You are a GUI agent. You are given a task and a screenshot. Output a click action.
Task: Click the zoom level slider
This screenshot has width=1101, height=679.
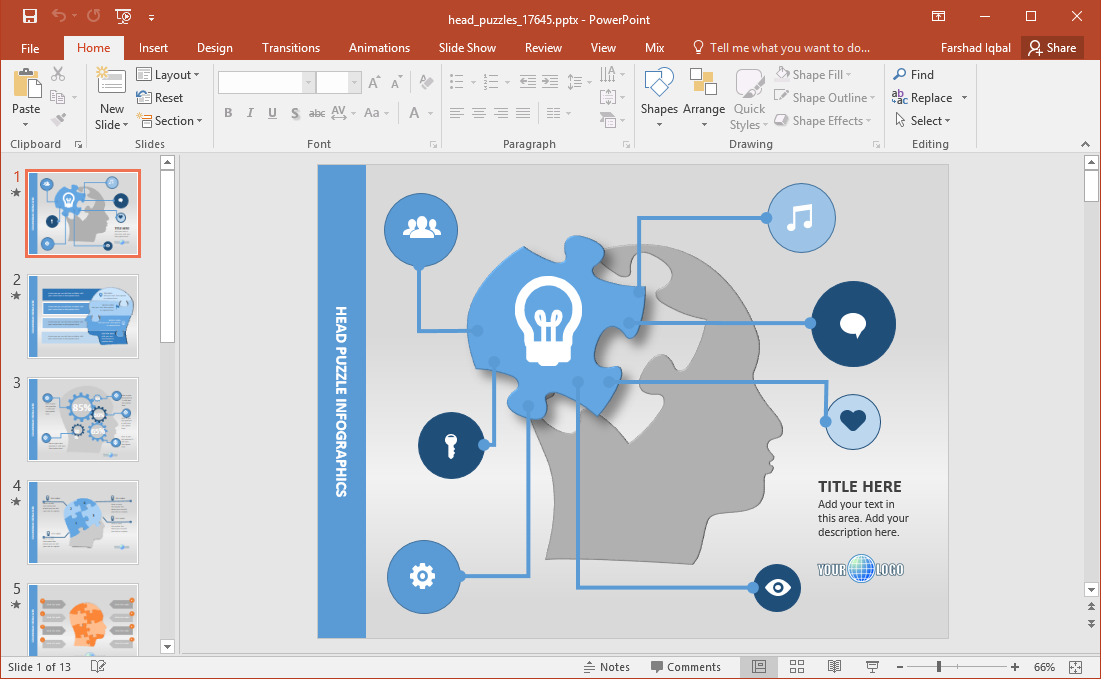(x=938, y=667)
